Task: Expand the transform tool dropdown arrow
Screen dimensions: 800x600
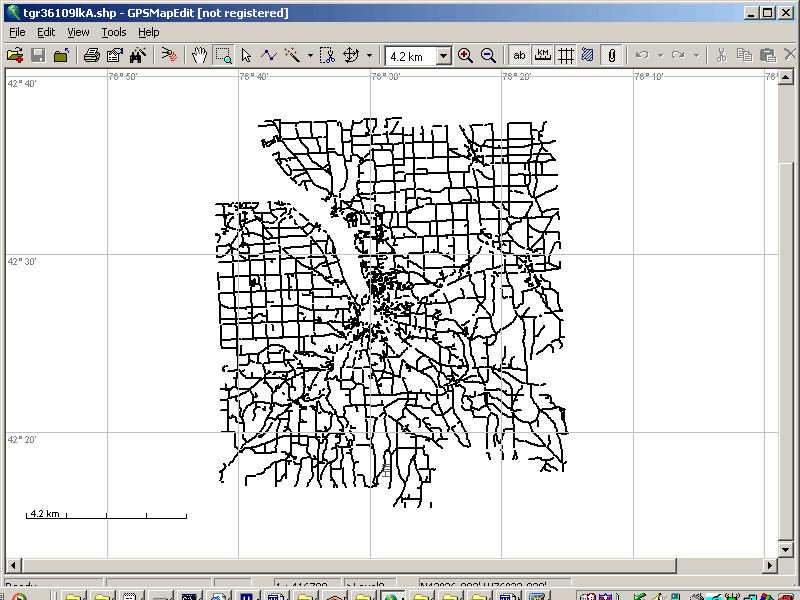Action: coord(370,55)
